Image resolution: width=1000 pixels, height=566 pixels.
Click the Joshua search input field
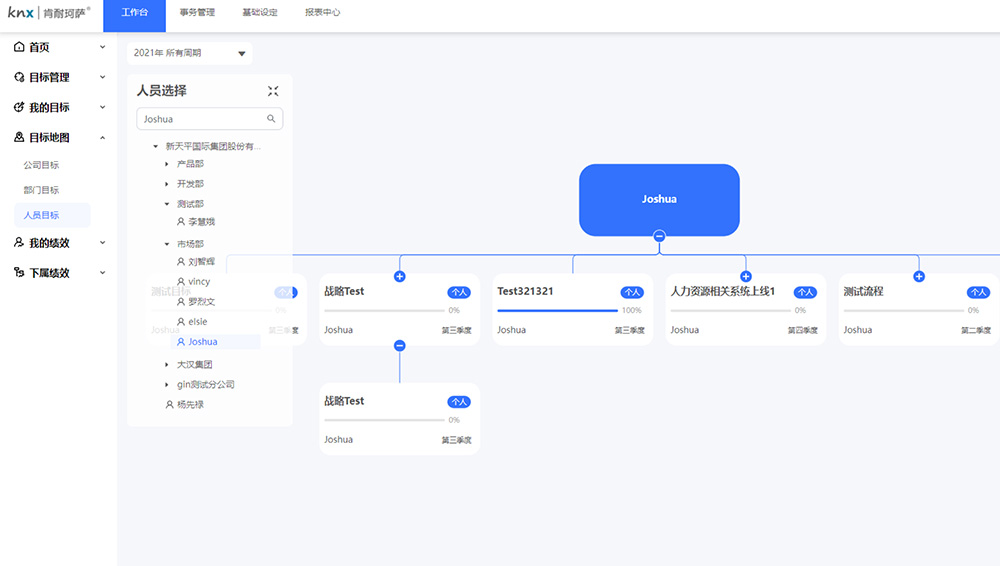(209, 119)
